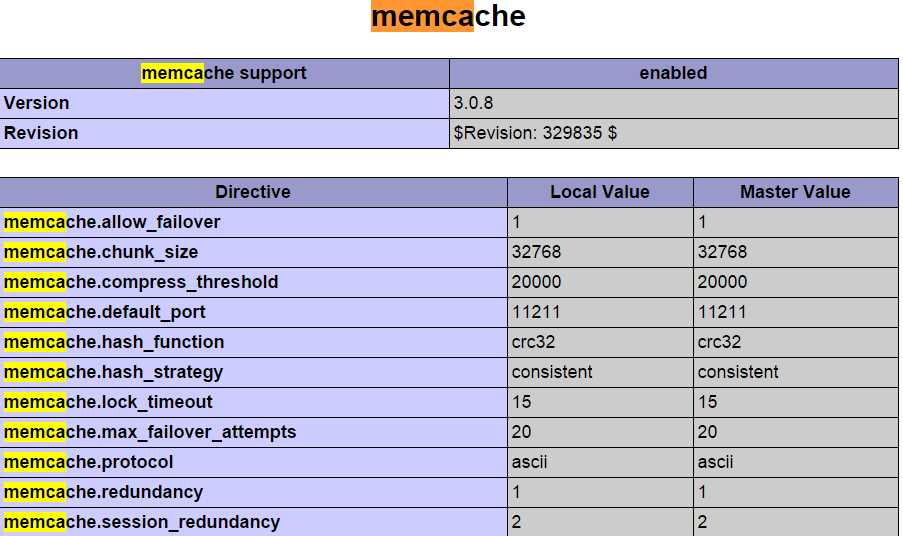
Task: Click Master Value 2 for session_redundancy
Action: click(703, 522)
